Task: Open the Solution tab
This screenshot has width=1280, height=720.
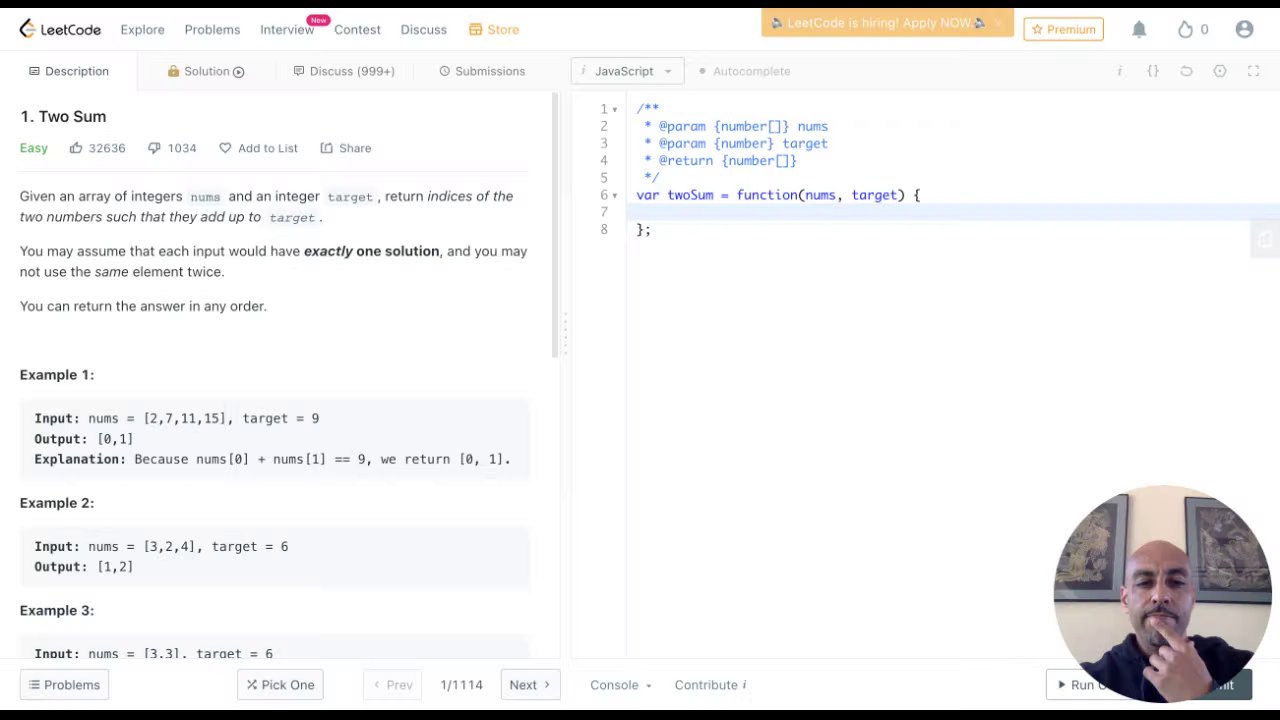Action: click(206, 71)
